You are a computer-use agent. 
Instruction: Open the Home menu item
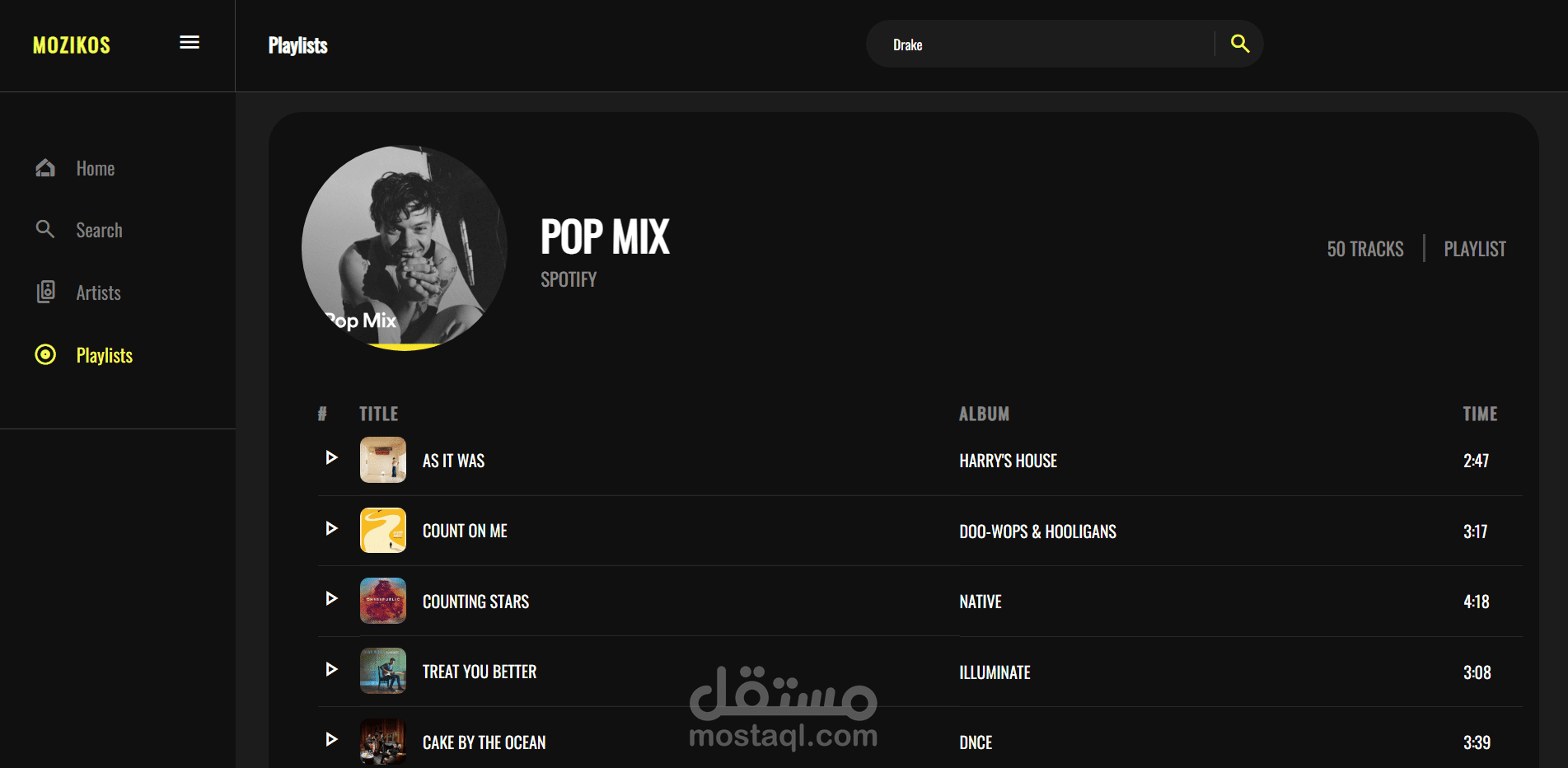(96, 168)
